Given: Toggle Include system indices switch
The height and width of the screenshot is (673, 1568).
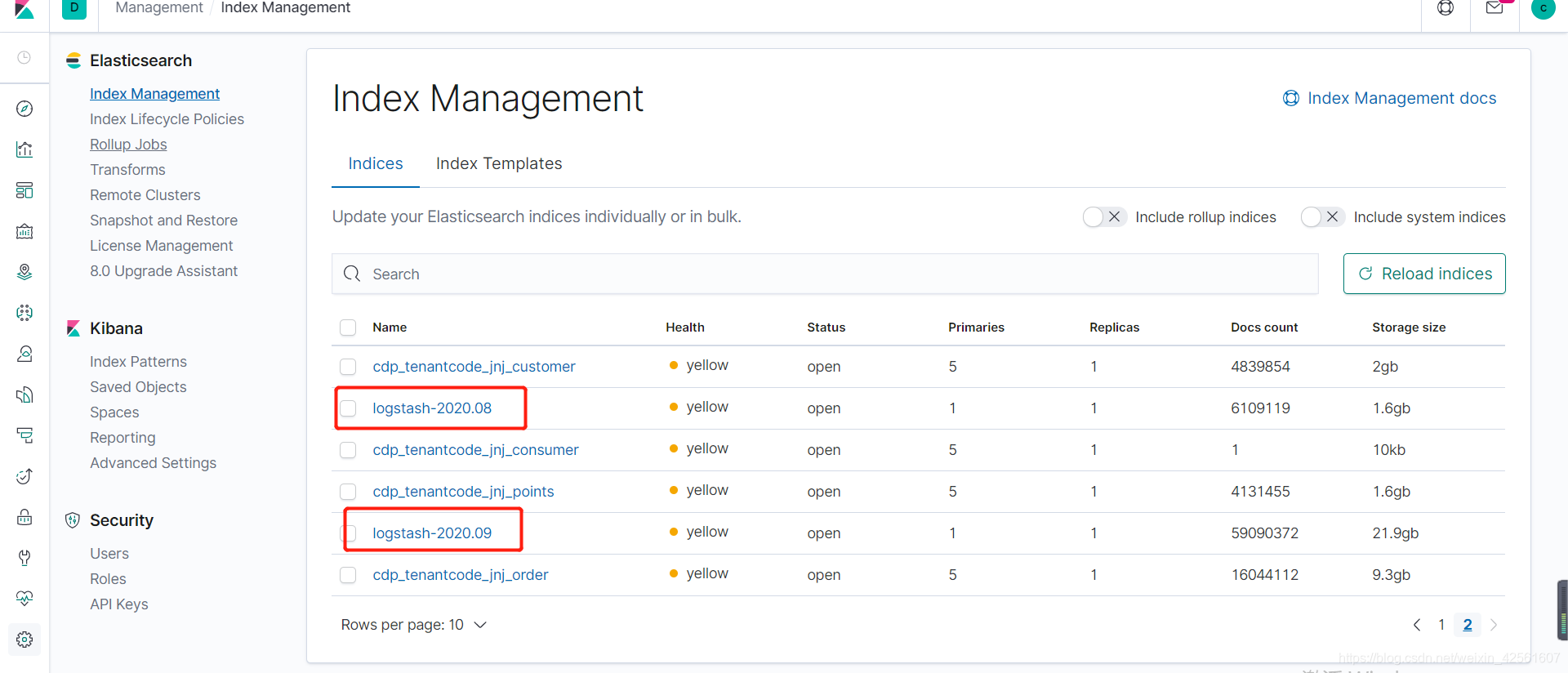Looking at the screenshot, I should coord(1323,216).
